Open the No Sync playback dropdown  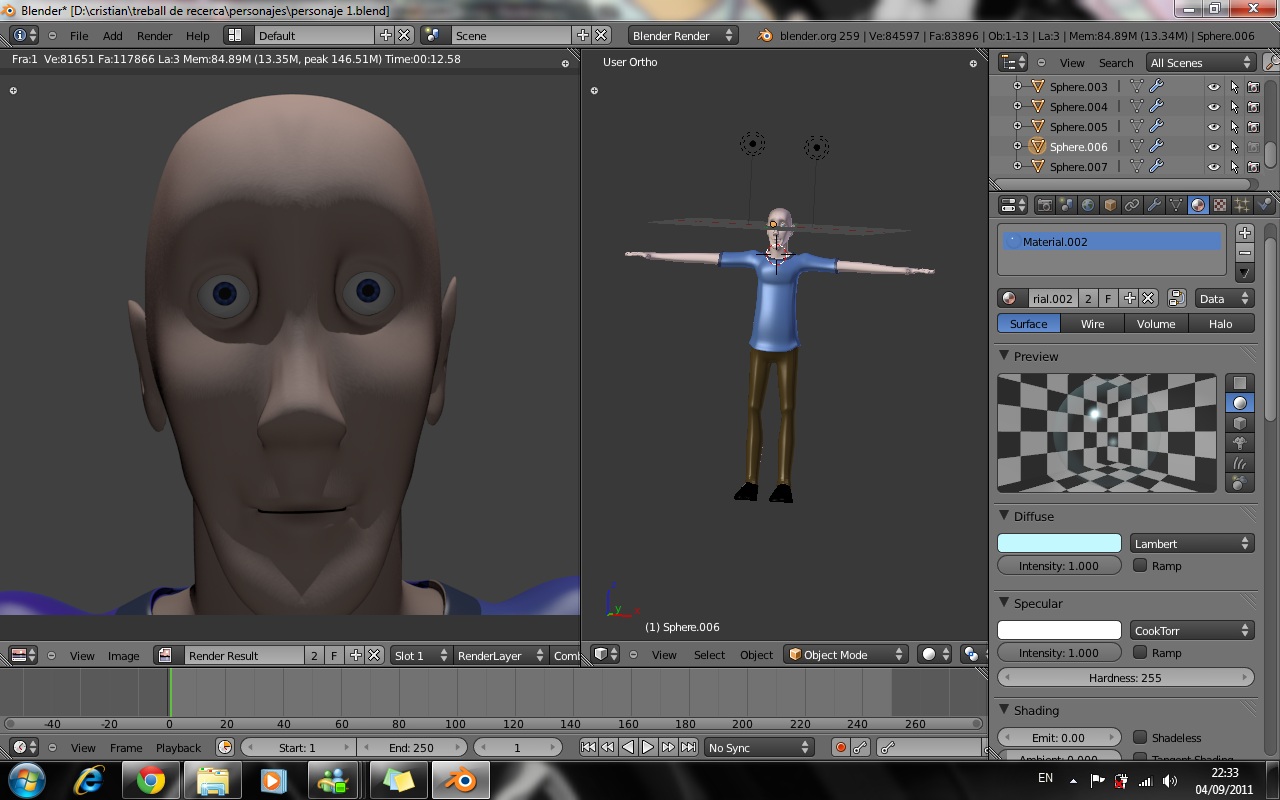[x=759, y=747]
